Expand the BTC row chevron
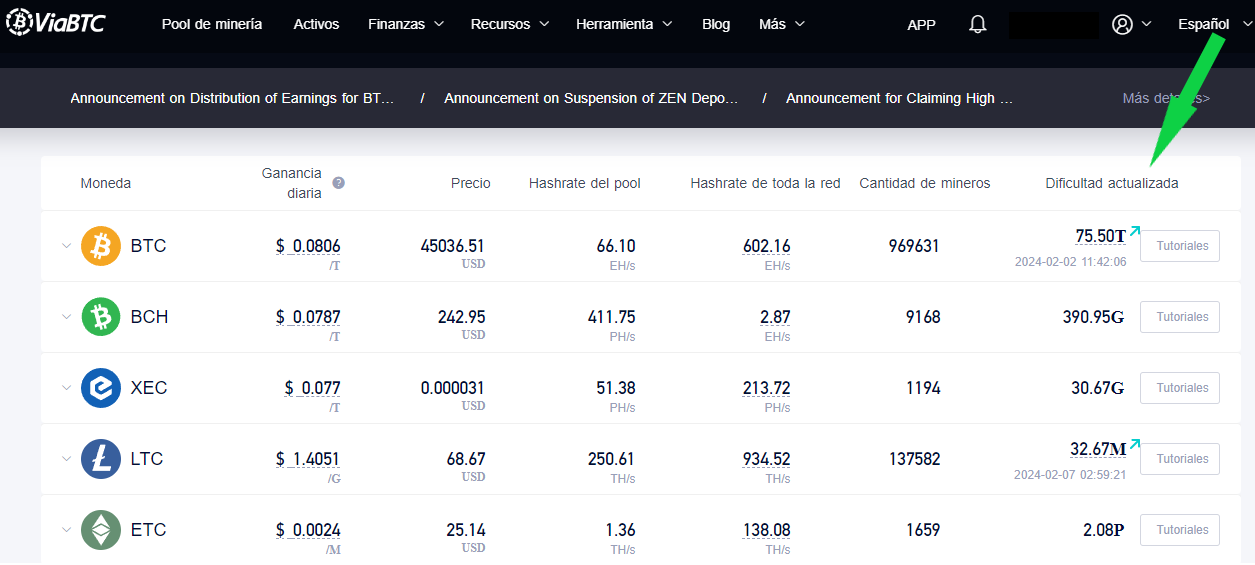Screen dimensions: 1255x565 (x=66, y=246)
